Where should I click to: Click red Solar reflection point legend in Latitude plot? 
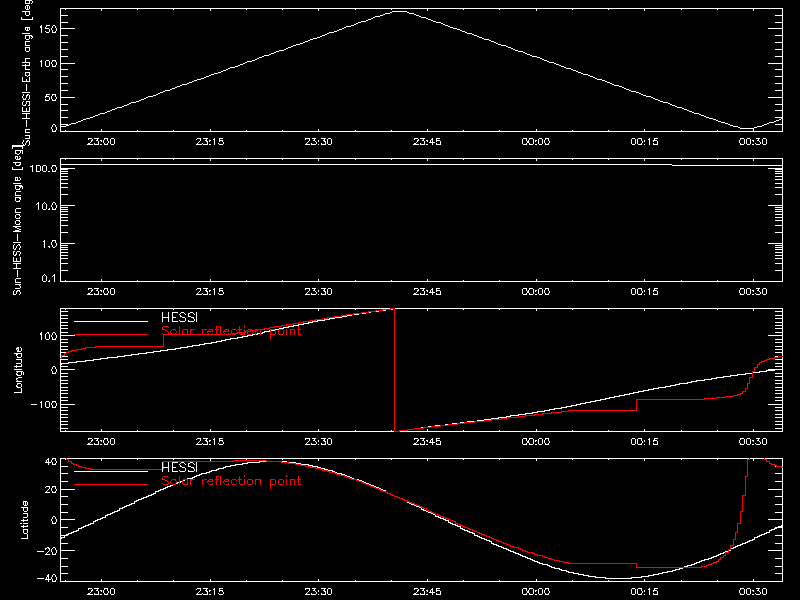click(x=231, y=481)
